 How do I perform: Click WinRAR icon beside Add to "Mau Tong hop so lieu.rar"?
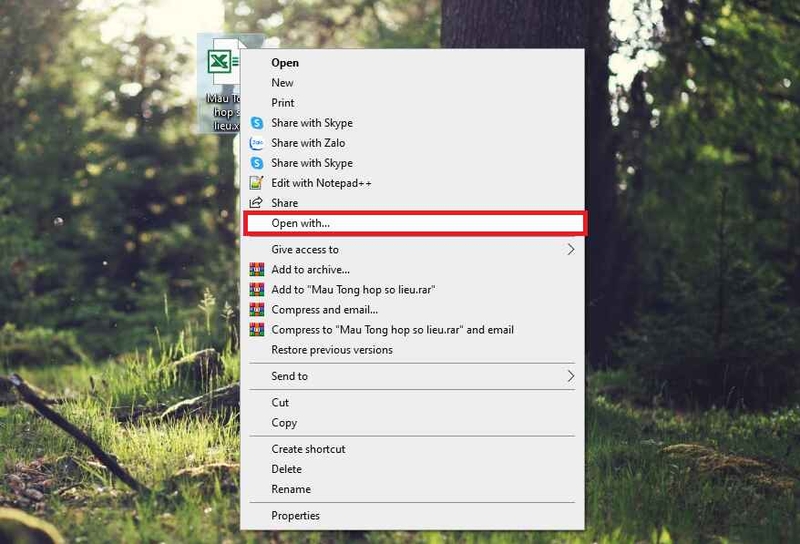257,289
